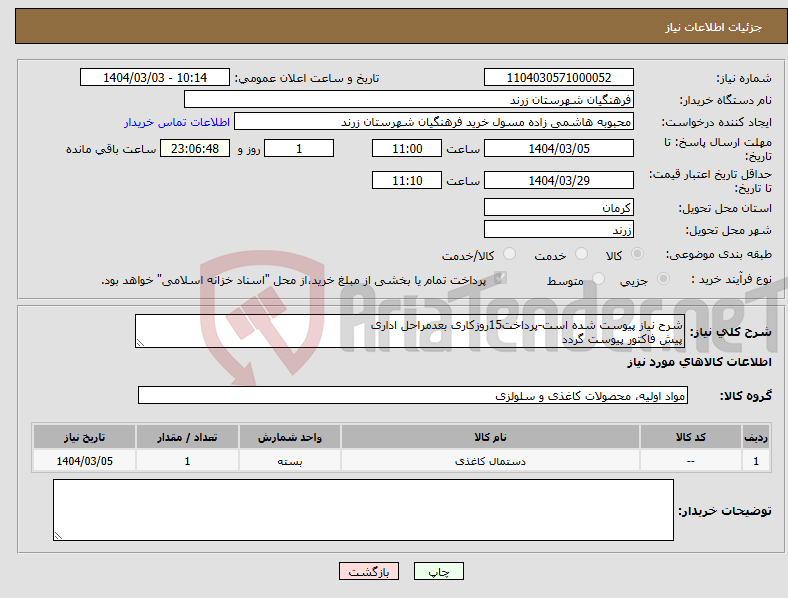Select the کالا/خدمت radio button
Viewport: 788px width, 598px height.
(510, 254)
